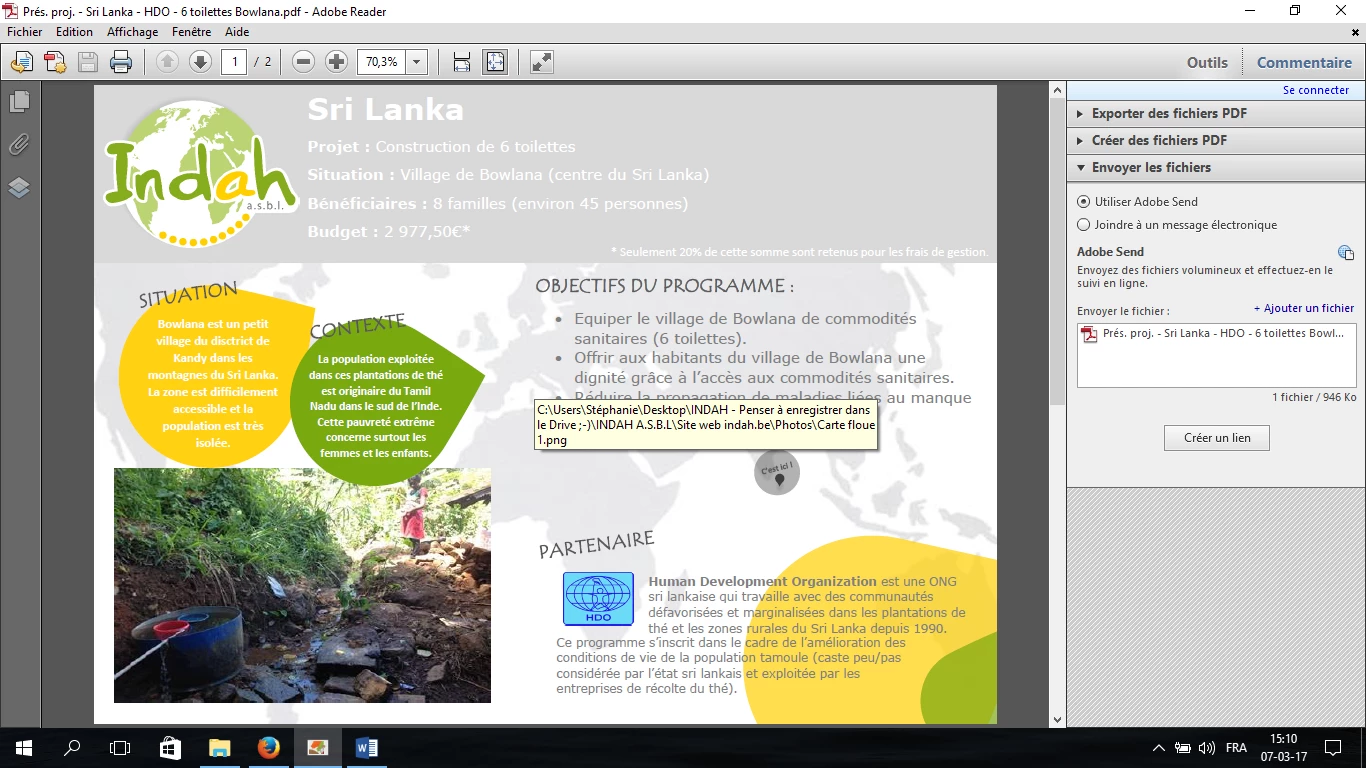Zoom out with the minus icon

[x=304, y=62]
